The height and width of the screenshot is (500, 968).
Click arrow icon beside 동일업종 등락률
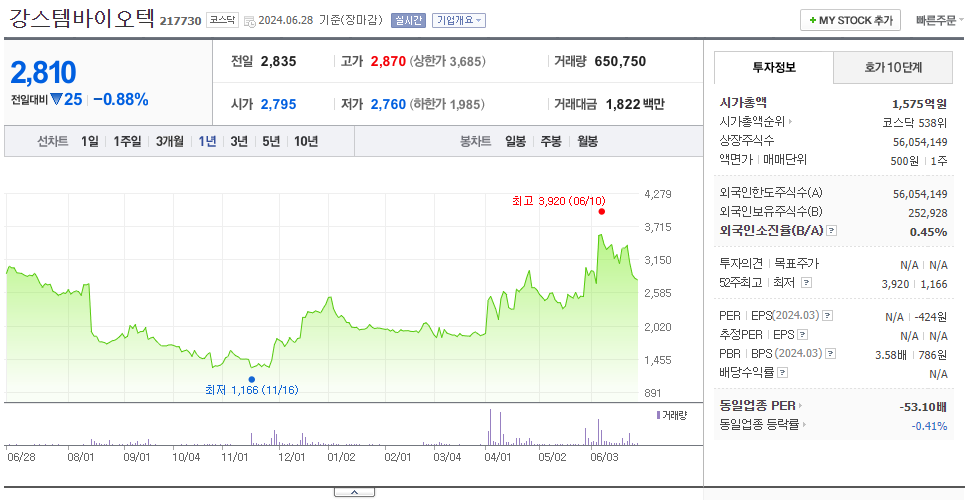[x=804, y=425]
